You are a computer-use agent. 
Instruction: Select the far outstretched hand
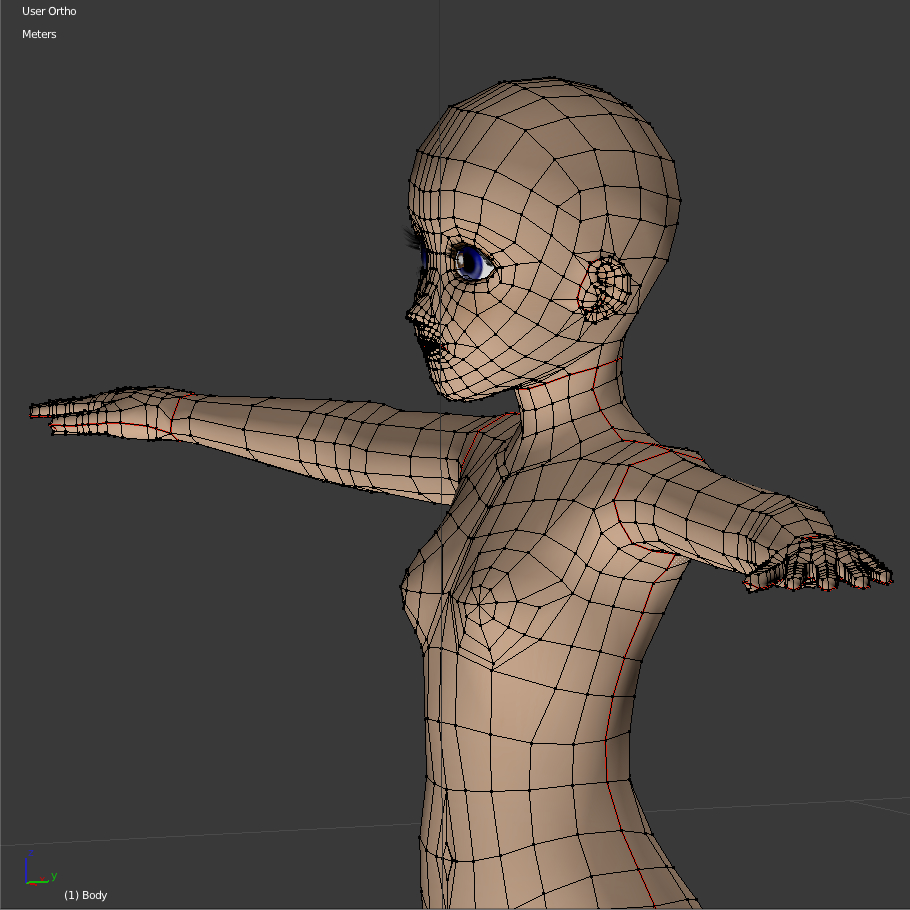tap(90, 410)
